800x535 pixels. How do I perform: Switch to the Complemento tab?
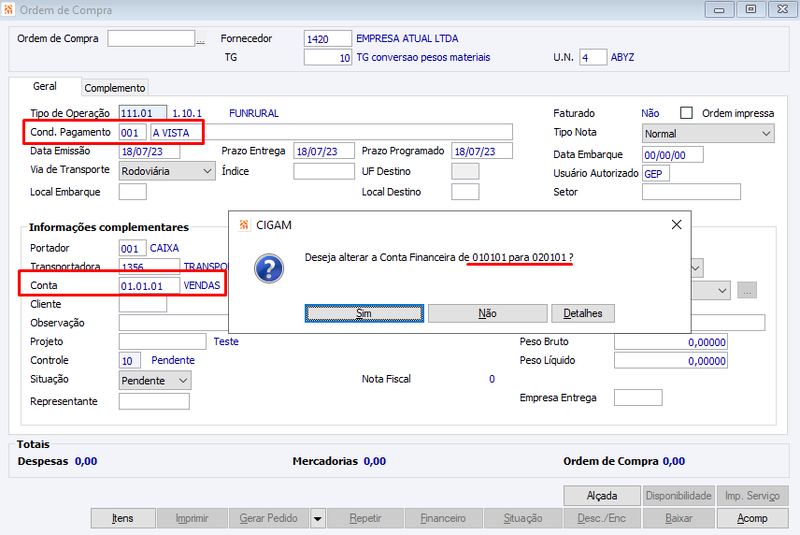coord(115,88)
